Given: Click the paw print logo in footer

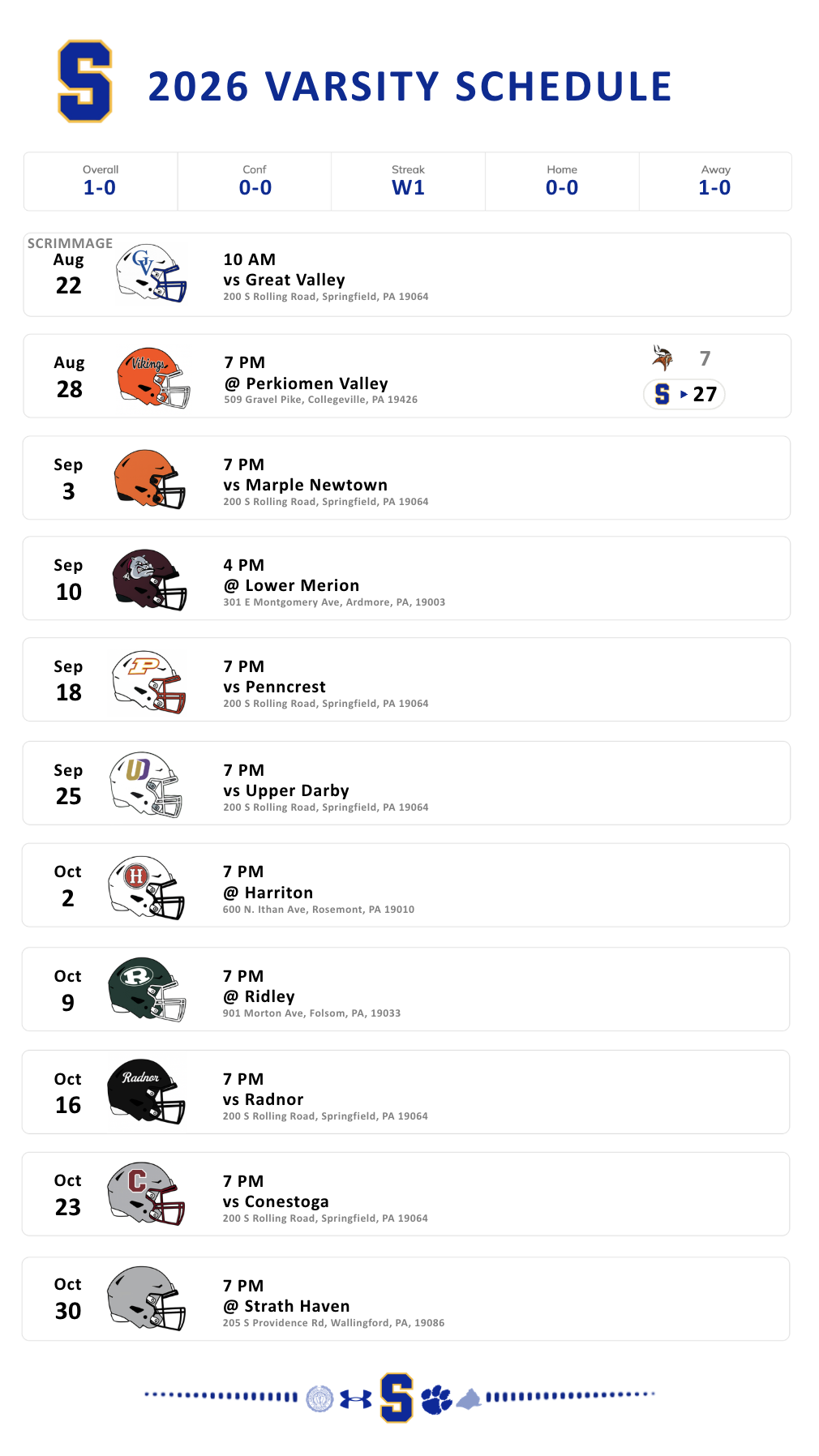Looking at the screenshot, I should [x=436, y=1399].
